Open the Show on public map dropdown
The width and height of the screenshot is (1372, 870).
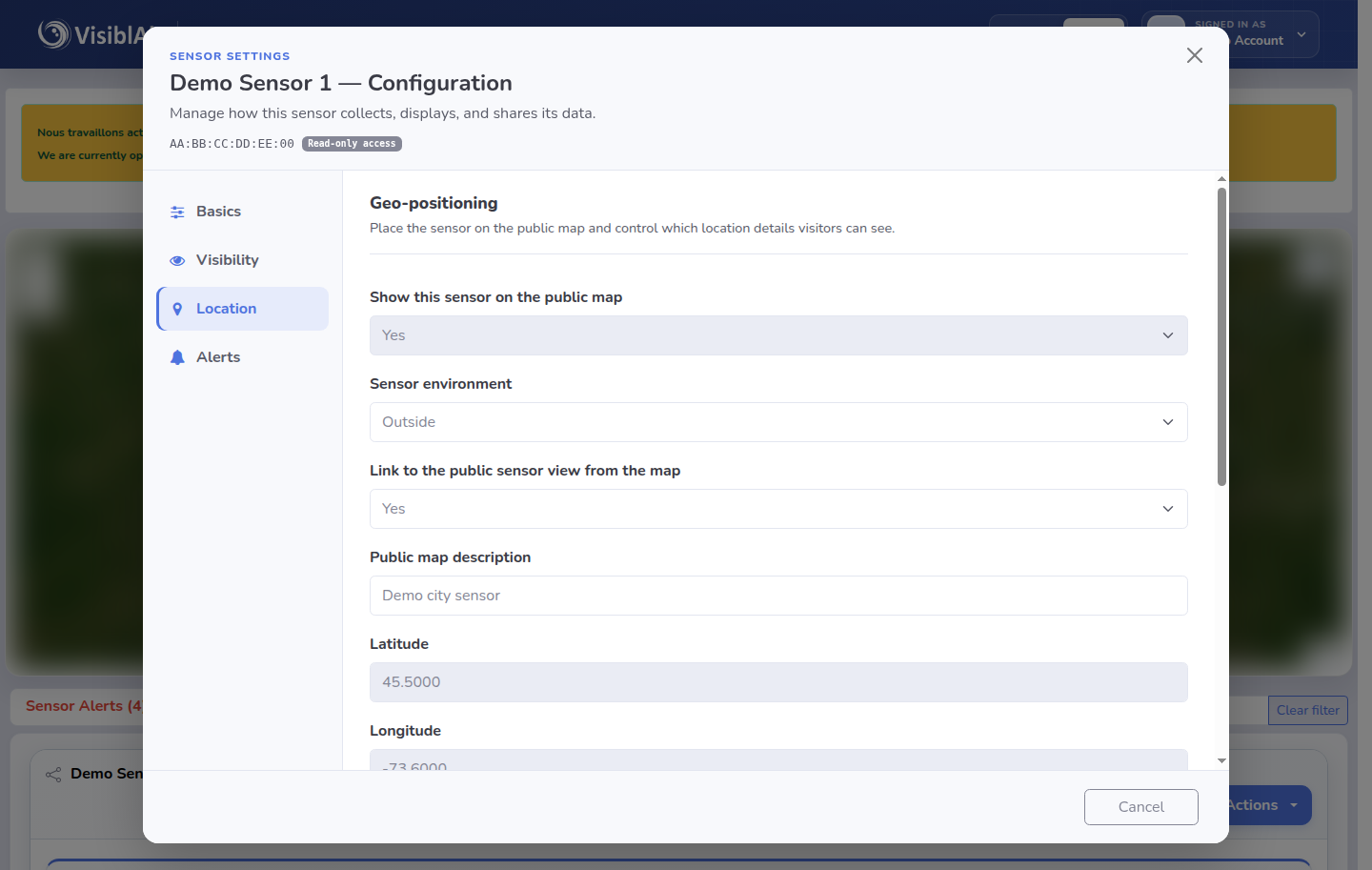point(778,335)
